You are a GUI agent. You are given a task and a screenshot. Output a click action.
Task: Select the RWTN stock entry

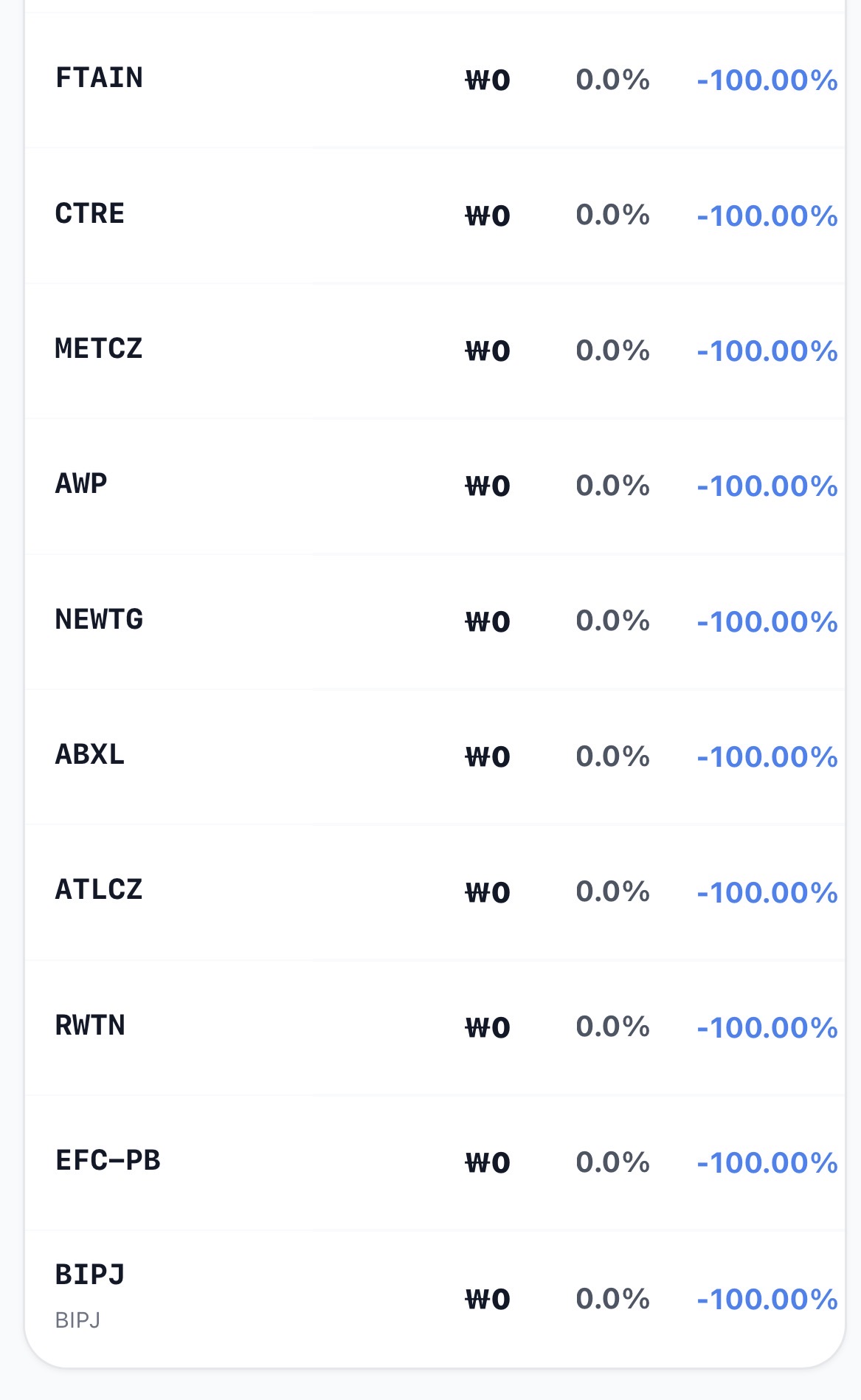coord(435,1027)
